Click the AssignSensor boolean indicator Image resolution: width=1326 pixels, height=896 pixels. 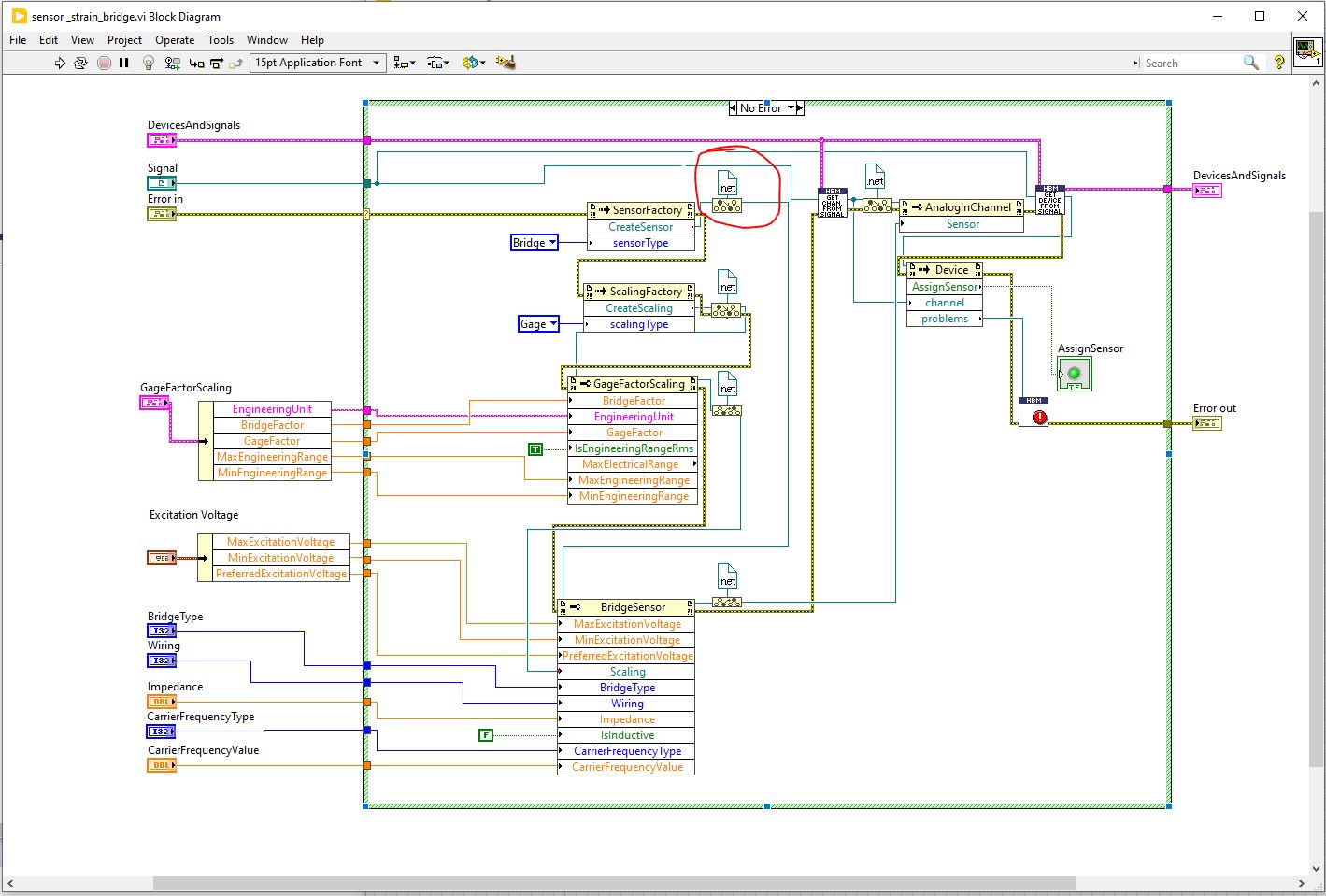tap(1074, 374)
